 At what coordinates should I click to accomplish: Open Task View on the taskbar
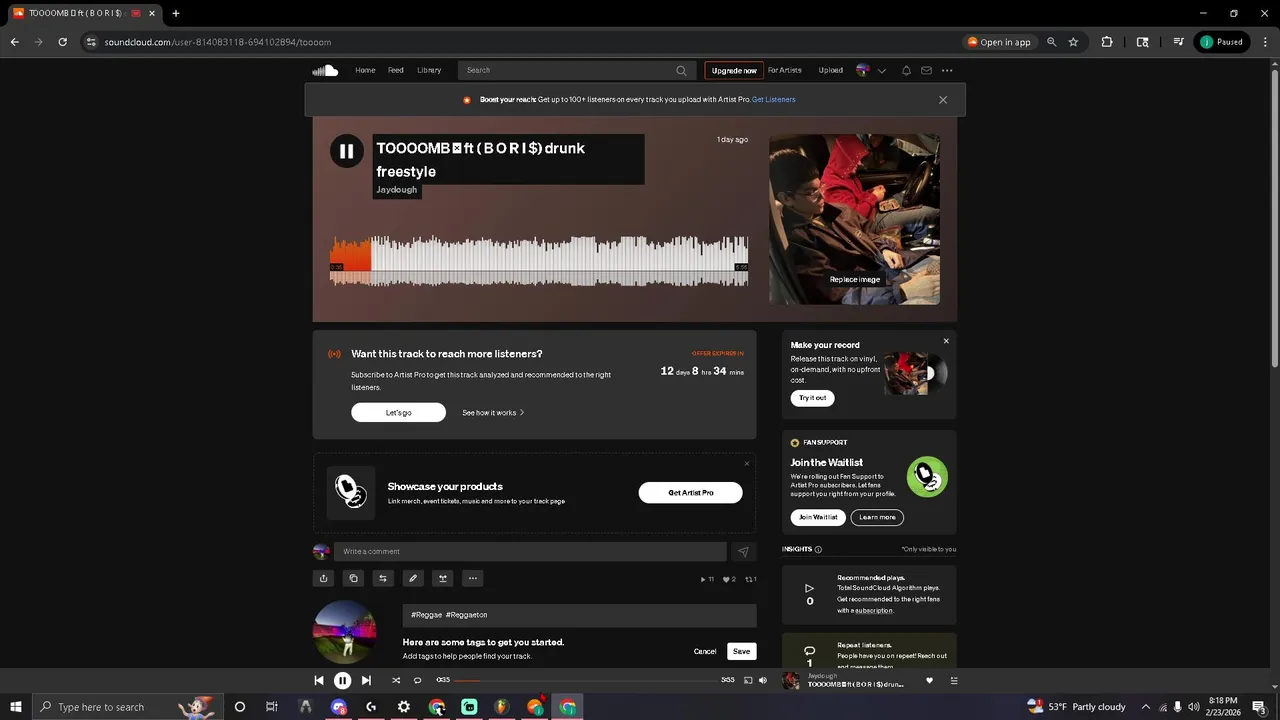click(271, 707)
